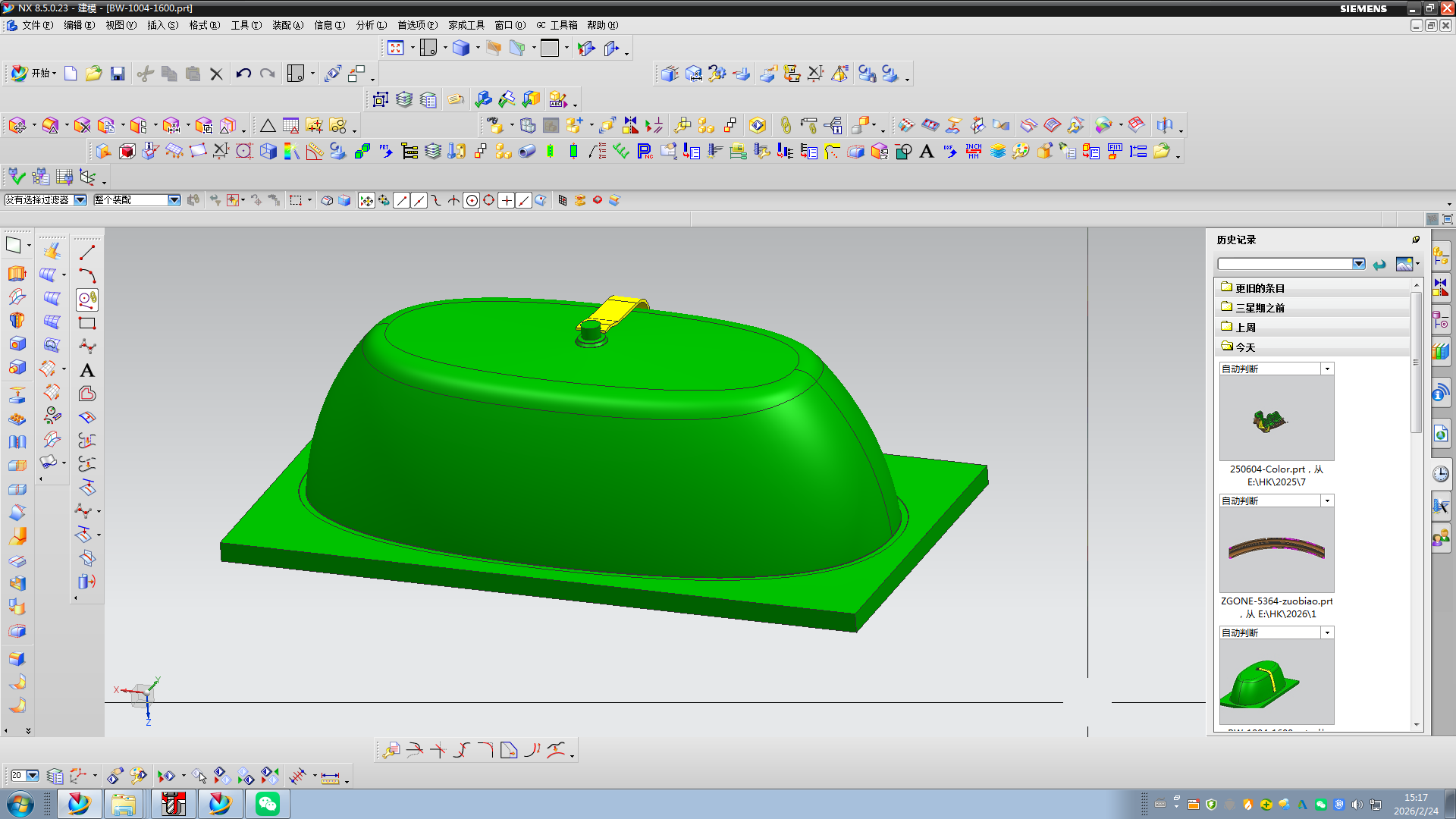Viewport: 1456px width, 819px height.
Task: Open the 整个装配 scope dropdown
Action: [173, 200]
